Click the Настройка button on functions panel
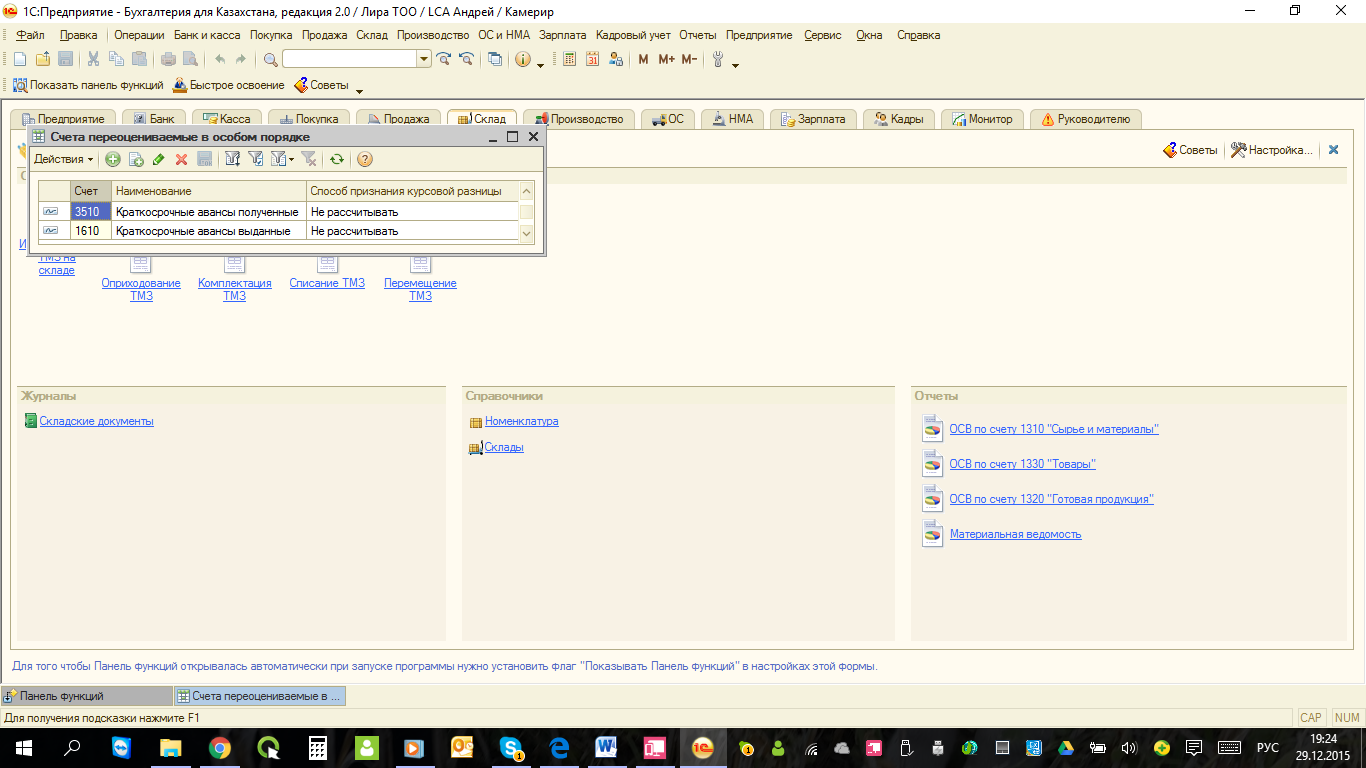Viewport: 1366px width, 768px height. tap(1270, 150)
